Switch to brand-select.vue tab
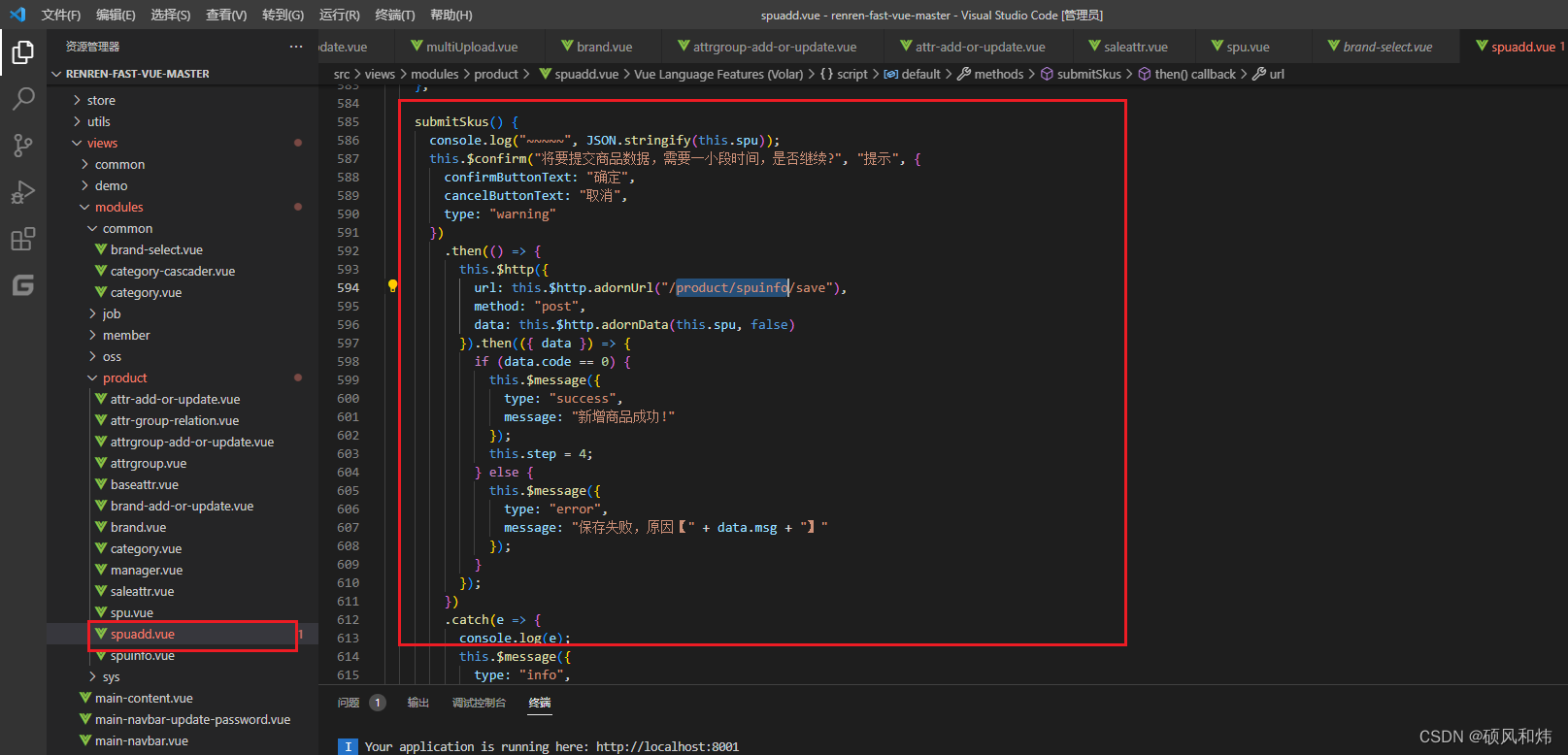Image resolution: width=1568 pixels, height=755 pixels. (1386, 47)
